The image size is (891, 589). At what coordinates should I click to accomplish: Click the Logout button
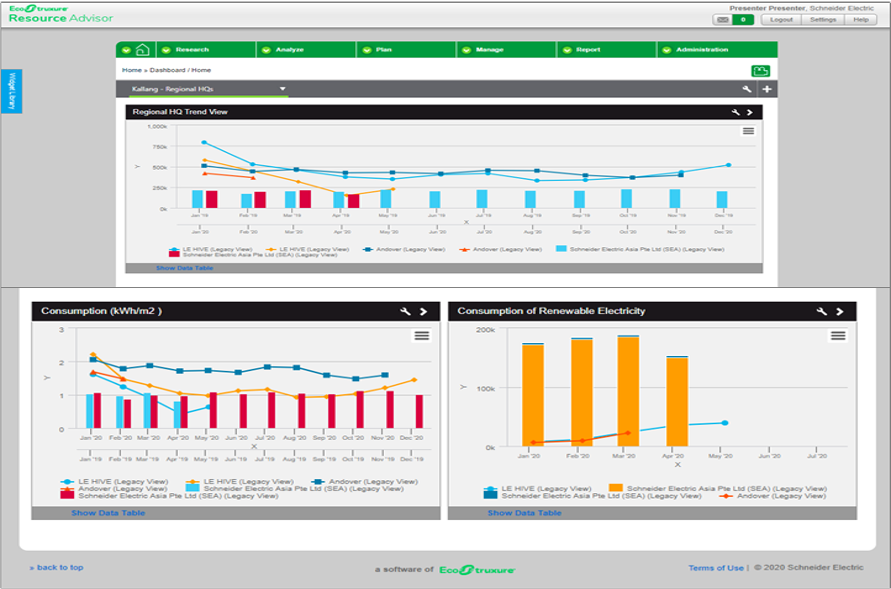(781, 20)
